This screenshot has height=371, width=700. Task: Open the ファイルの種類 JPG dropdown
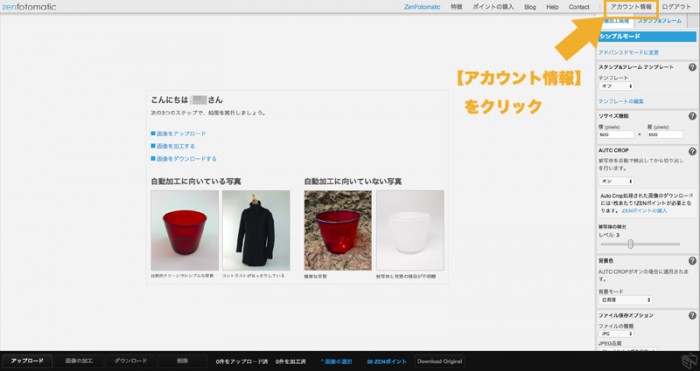point(617,334)
